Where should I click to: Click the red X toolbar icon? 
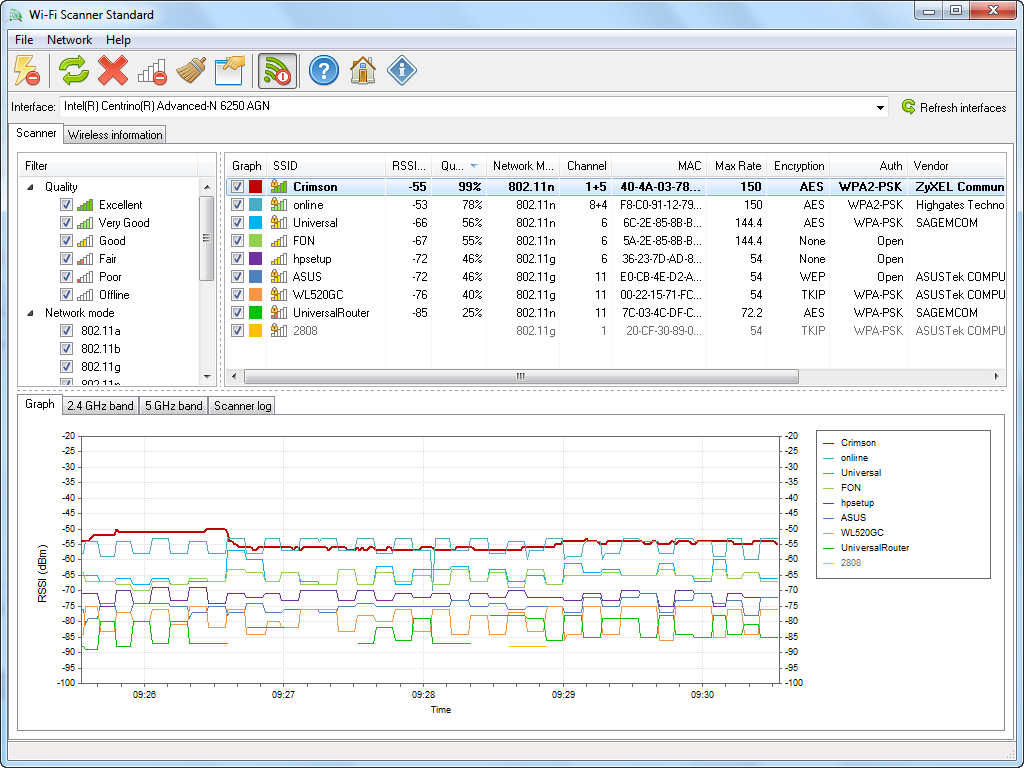coord(113,70)
